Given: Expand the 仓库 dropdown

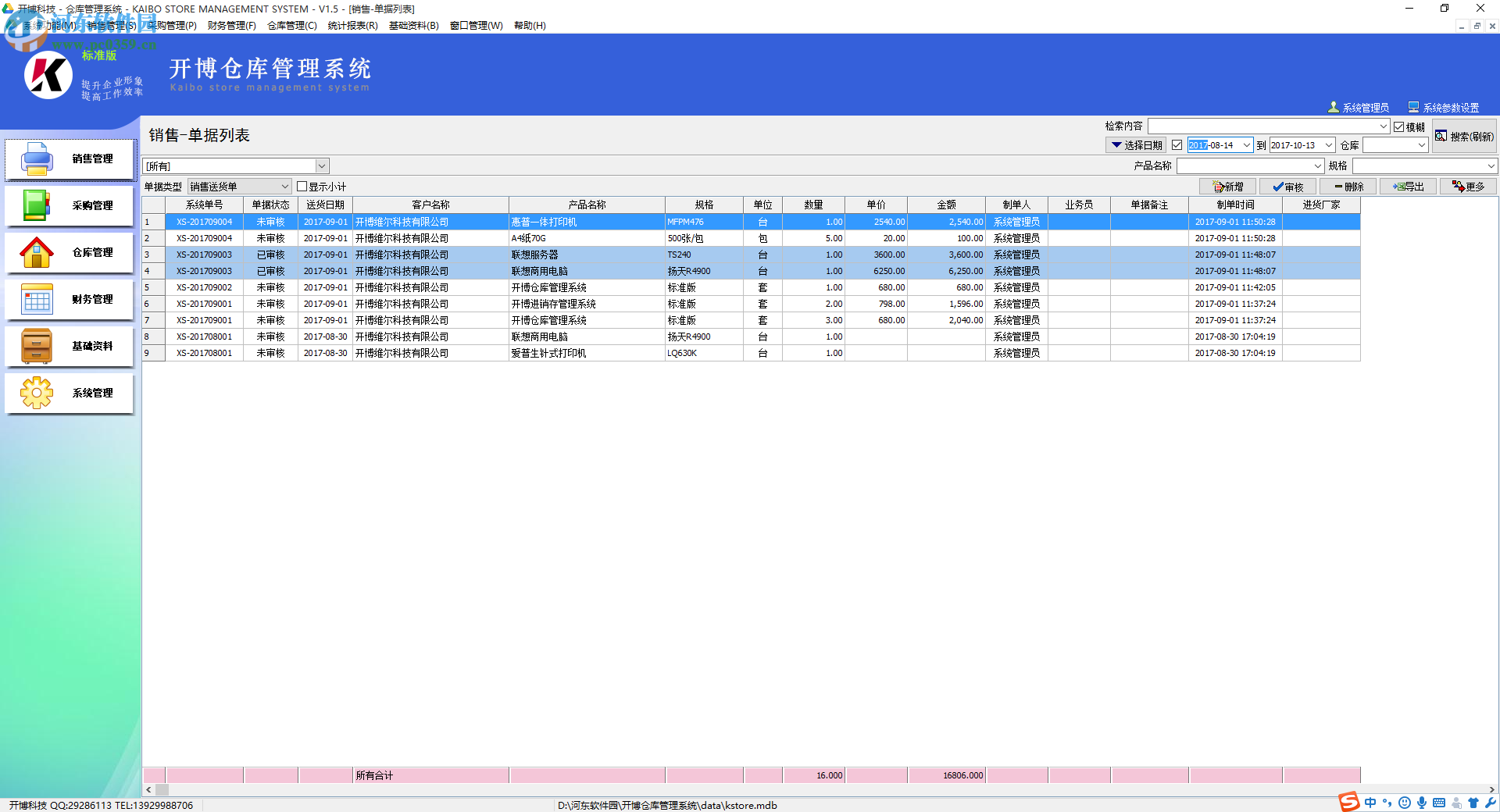Looking at the screenshot, I should coord(1422,145).
